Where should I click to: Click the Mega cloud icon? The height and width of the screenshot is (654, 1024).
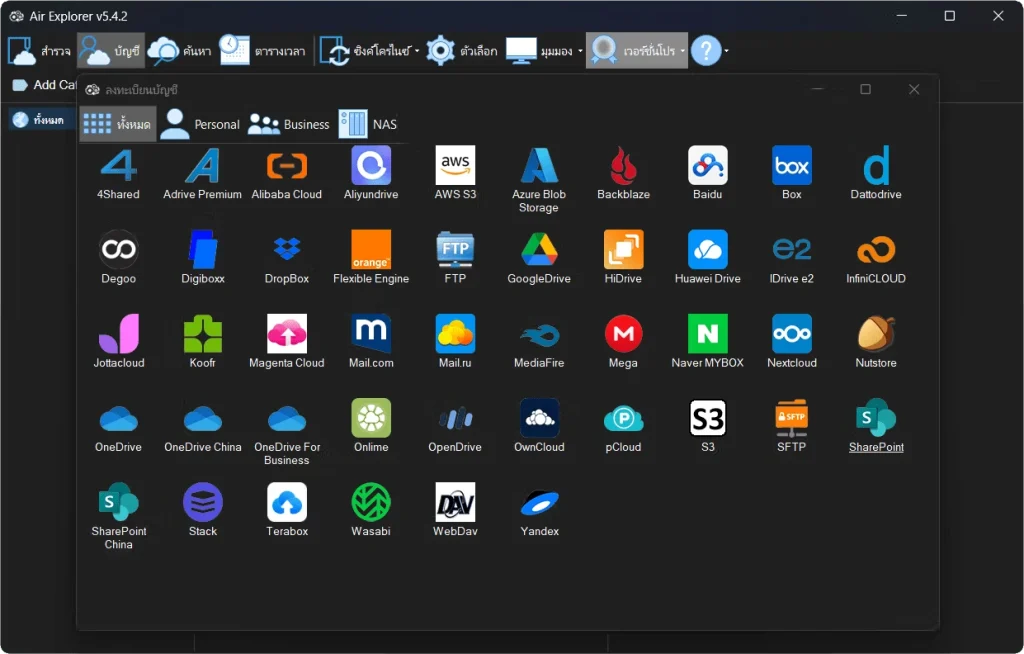point(623,334)
